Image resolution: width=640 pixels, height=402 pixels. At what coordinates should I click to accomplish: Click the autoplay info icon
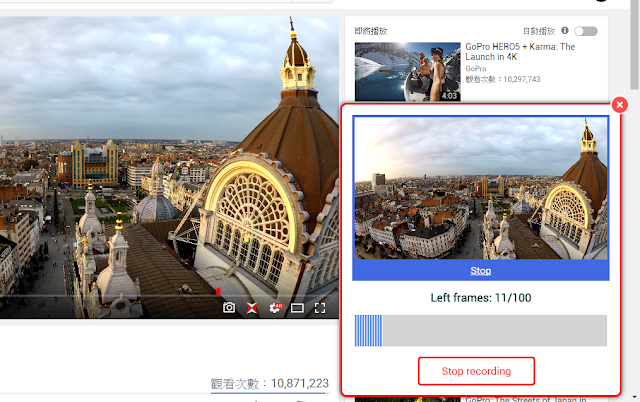tap(565, 31)
